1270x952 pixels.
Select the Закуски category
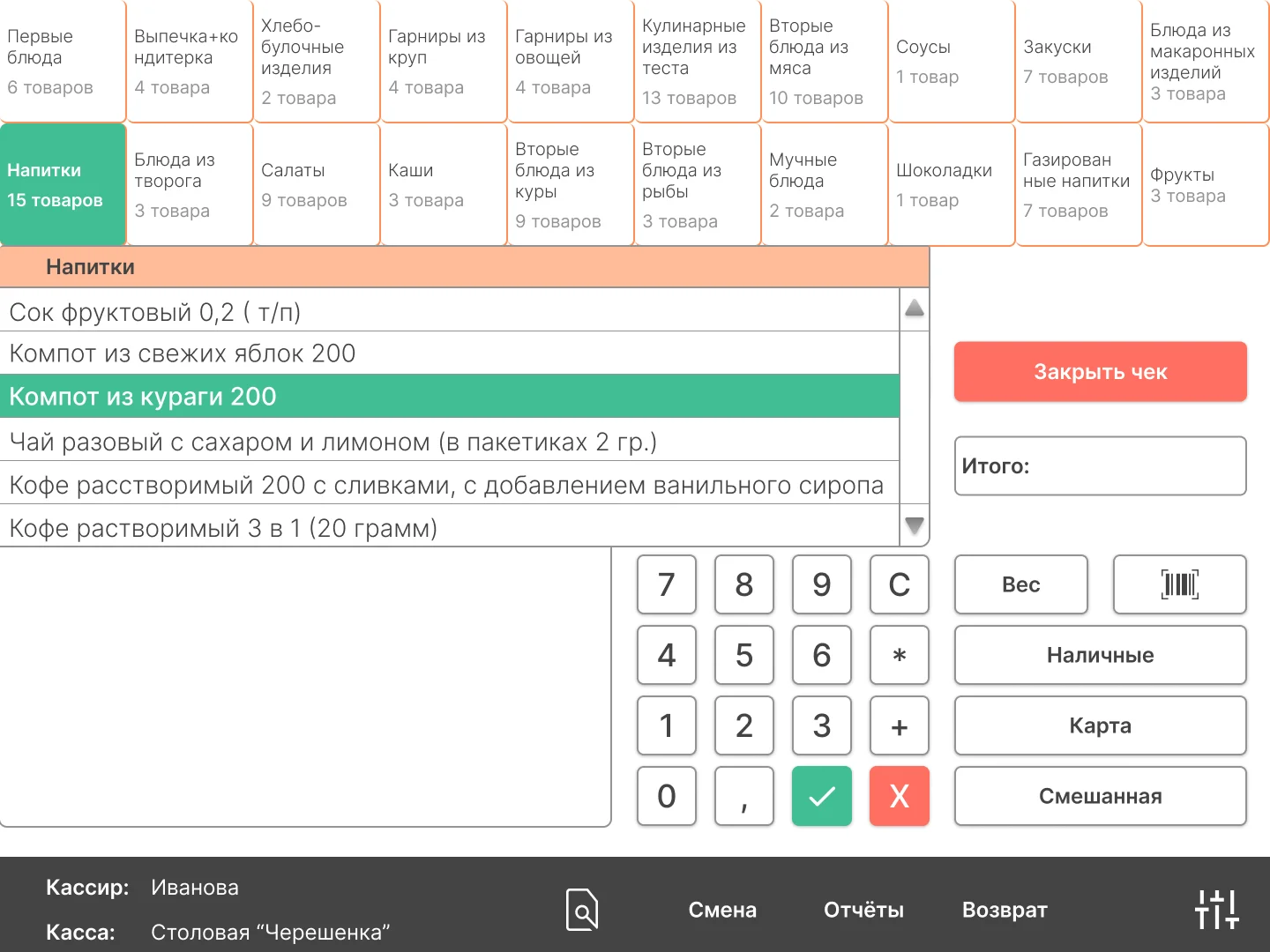[x=1079, y=62]
